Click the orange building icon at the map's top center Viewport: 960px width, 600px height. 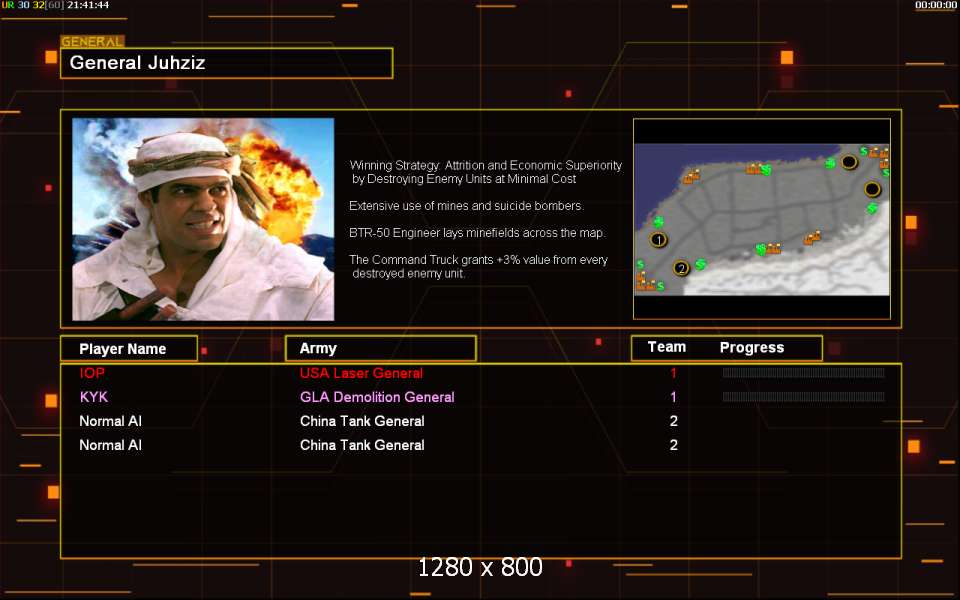(x=752, y=169)
